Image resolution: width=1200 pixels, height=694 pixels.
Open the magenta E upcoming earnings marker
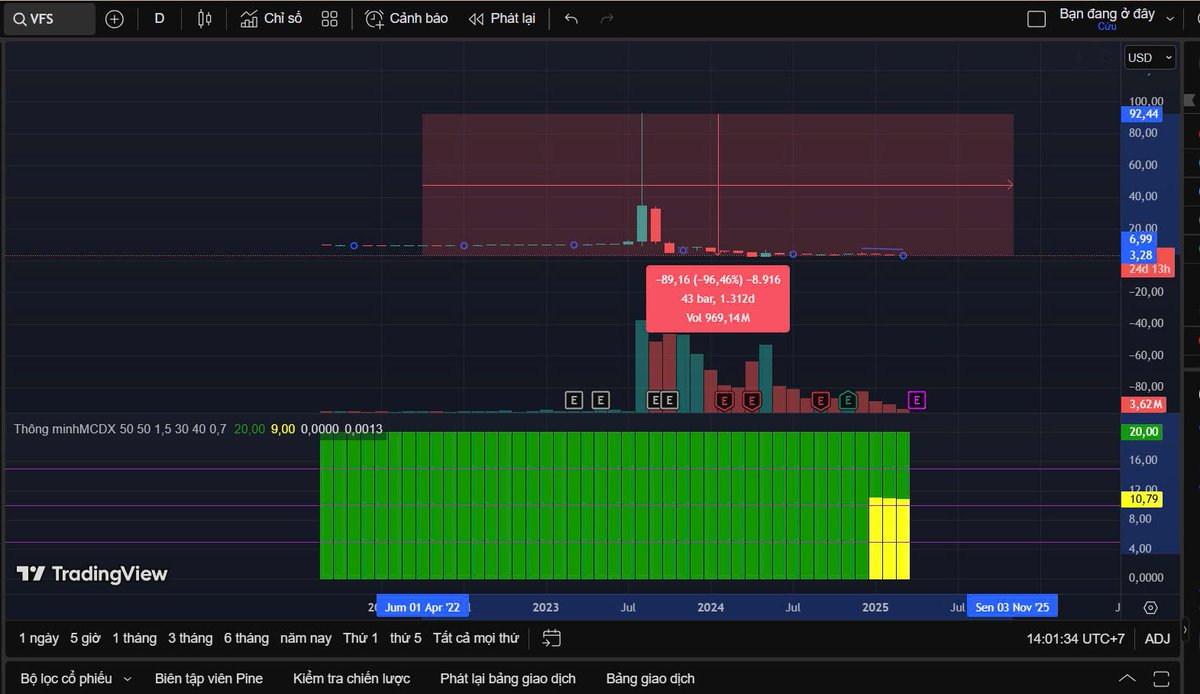pos(918,400)
